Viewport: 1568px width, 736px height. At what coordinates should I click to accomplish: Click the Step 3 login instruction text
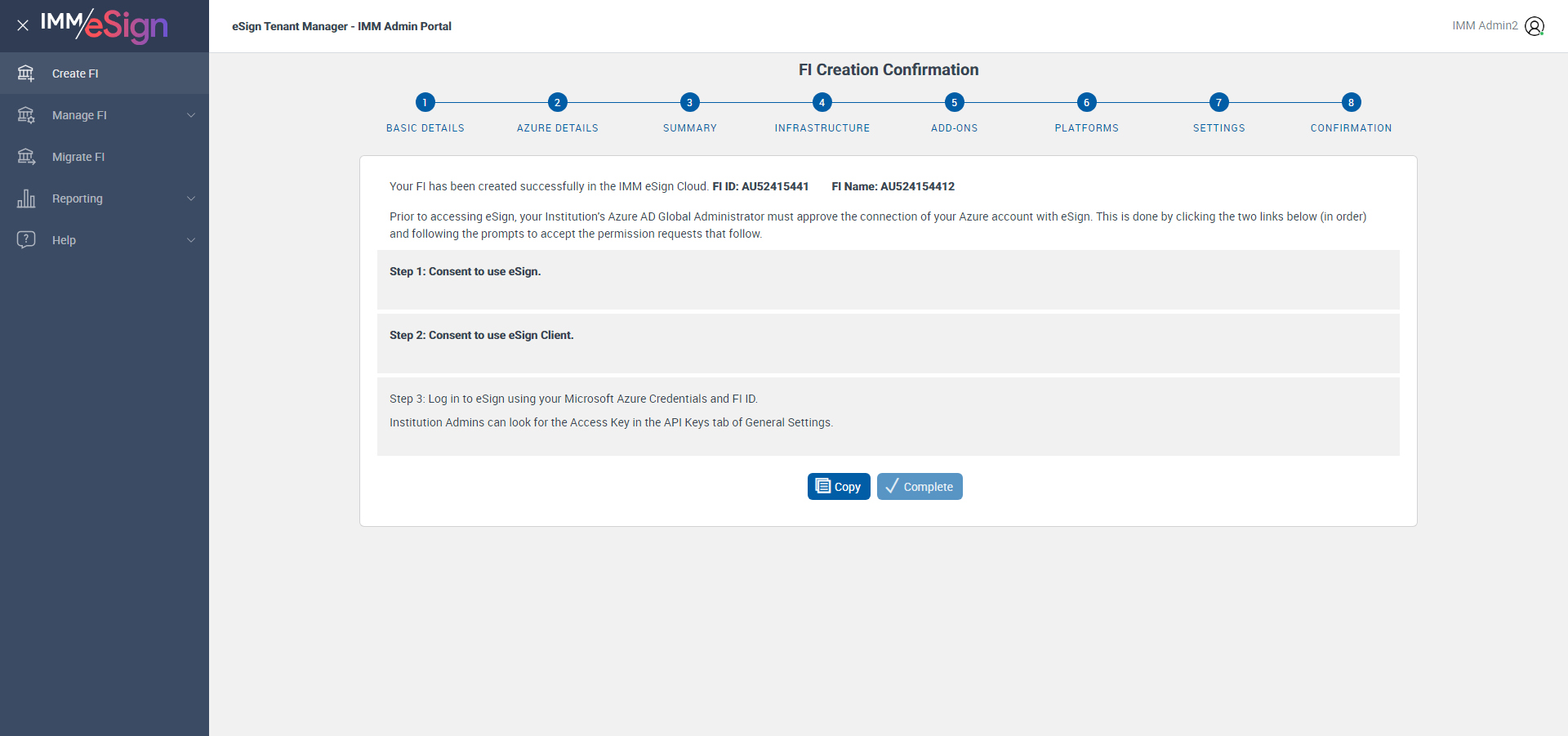[x=573, y=399]
